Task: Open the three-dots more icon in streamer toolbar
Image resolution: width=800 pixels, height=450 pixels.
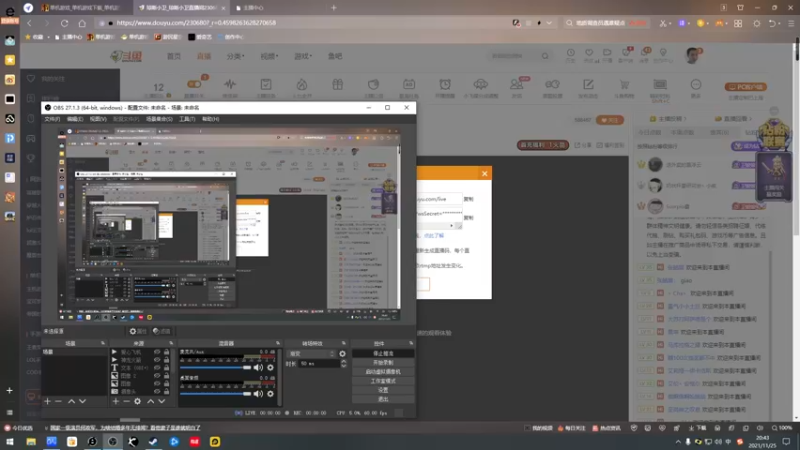Action: tap(696, 84)
